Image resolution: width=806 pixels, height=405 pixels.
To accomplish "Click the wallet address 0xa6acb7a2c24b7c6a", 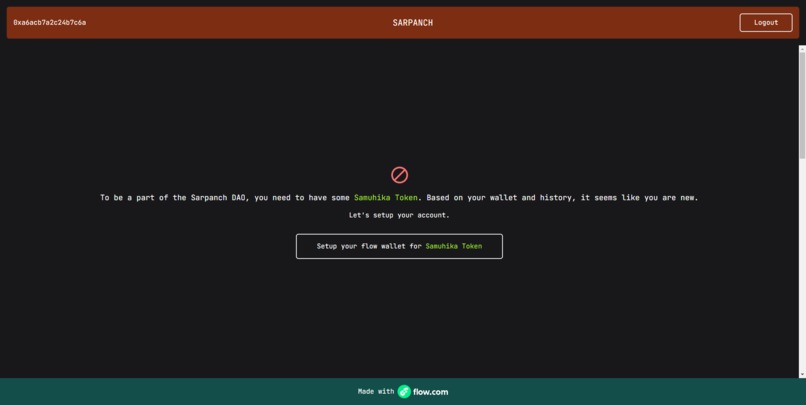I will [50, 23].
